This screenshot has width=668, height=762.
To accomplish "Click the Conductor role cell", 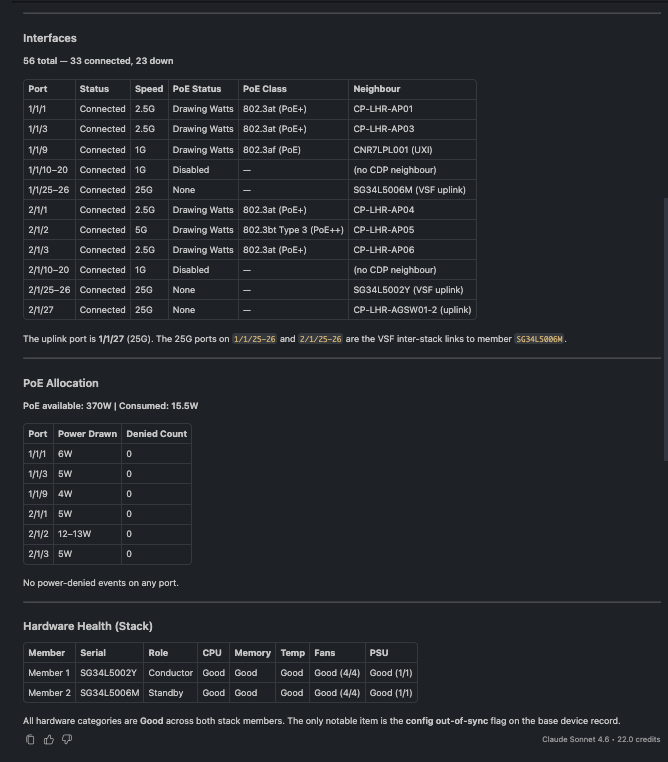I will 171,673.
